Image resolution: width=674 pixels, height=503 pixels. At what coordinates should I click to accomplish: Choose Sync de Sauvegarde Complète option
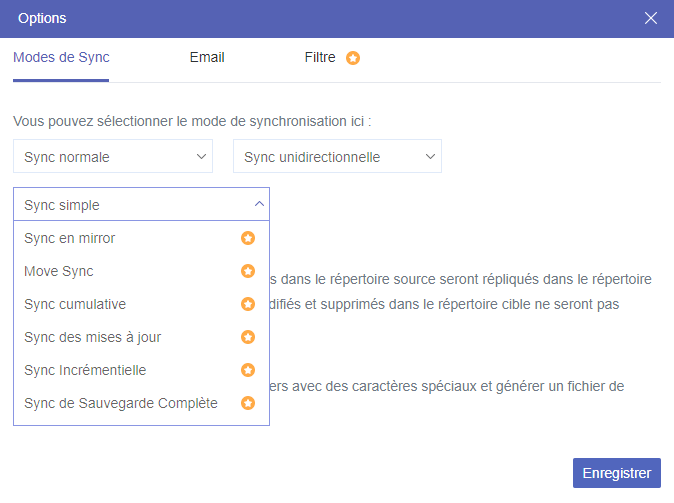121,403
